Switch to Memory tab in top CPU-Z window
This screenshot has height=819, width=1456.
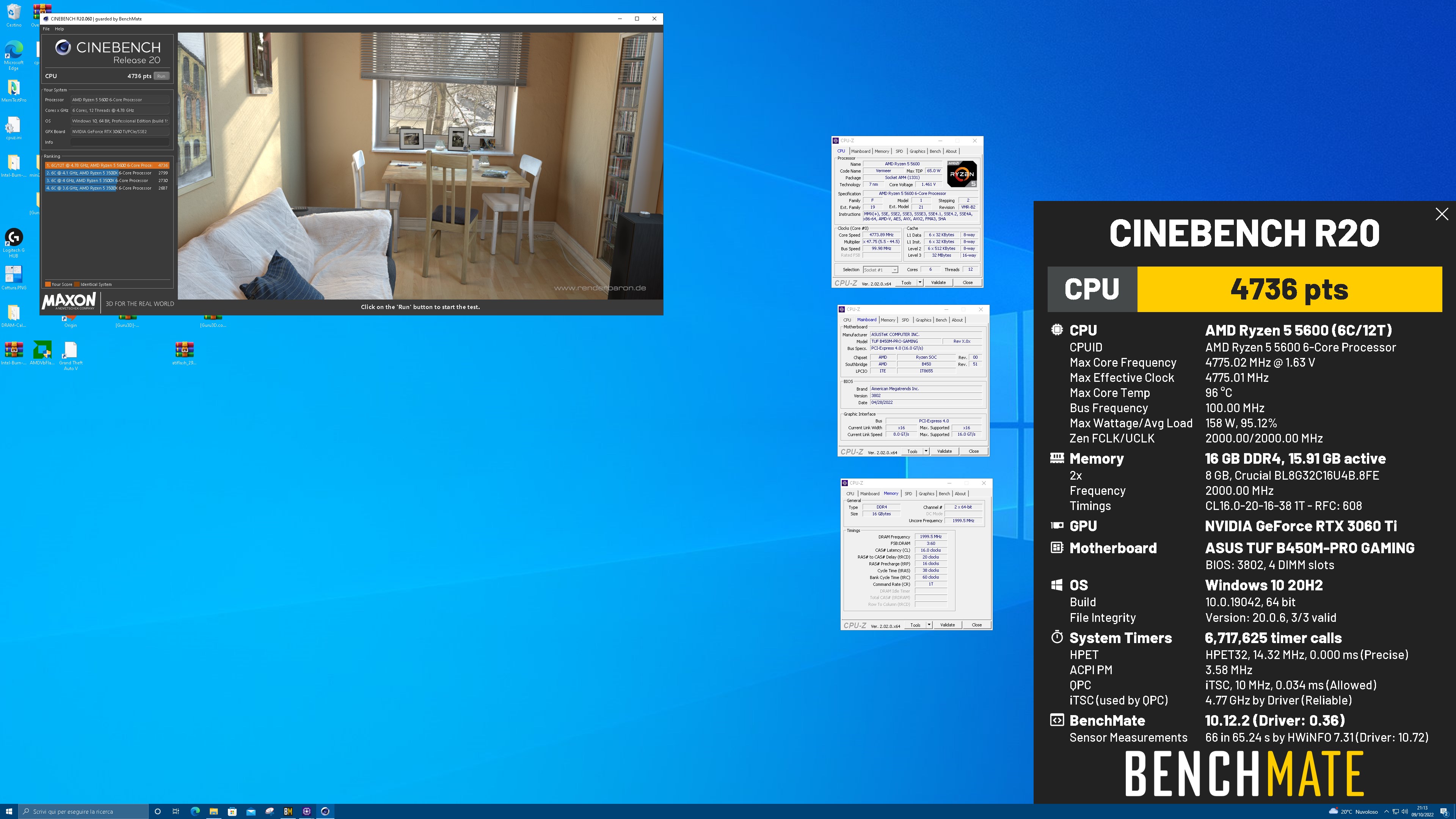point(882,152)
